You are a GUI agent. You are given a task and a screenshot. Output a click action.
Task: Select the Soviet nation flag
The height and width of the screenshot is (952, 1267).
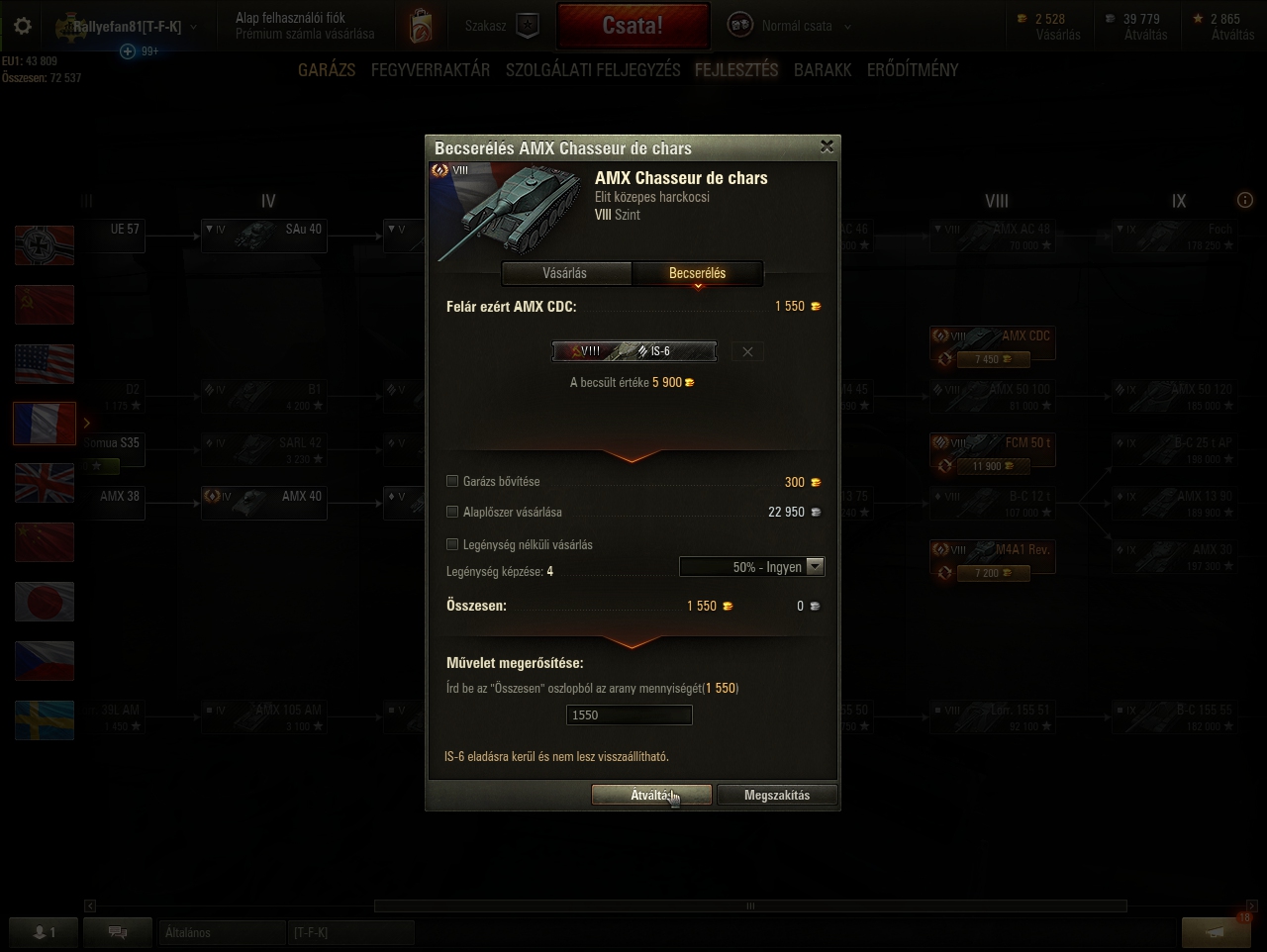45,305
